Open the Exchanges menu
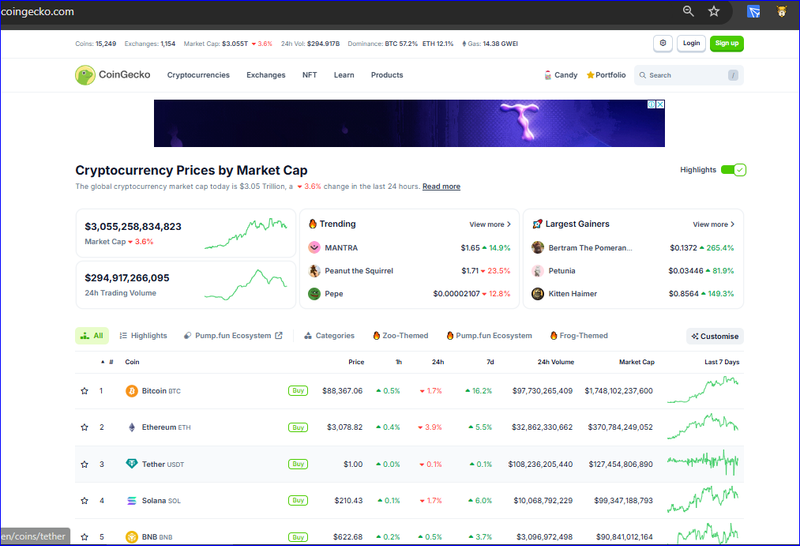The width and height of the screenshot is (800, 546). pos(266,75)
